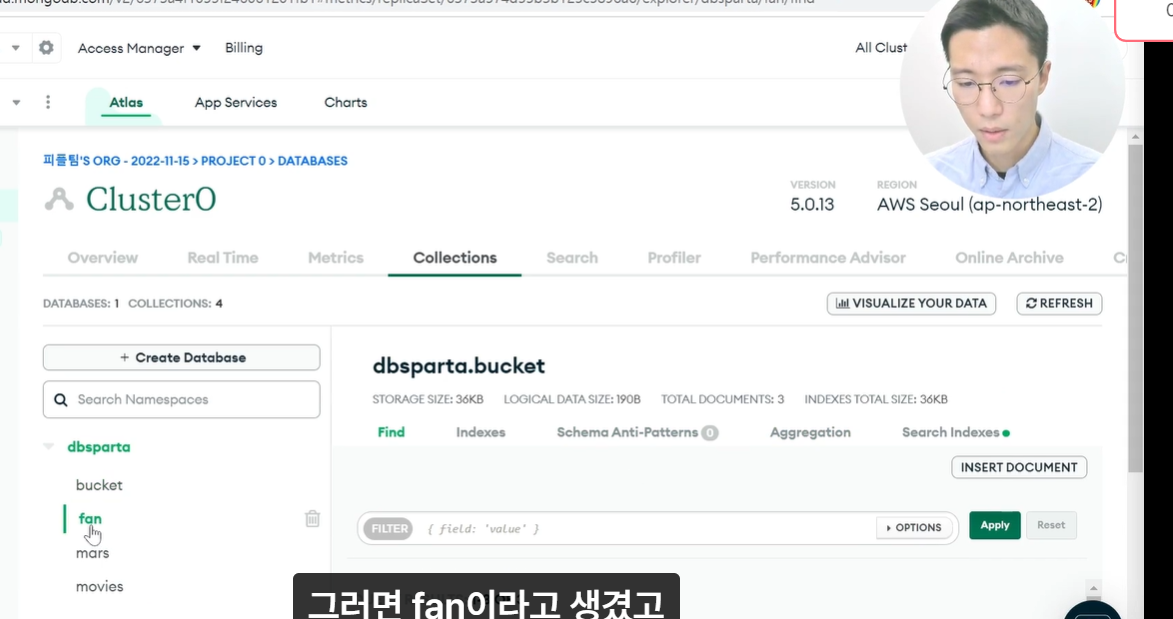This screenshot has width=1173, height=619.
Task: Click the REFRESH button
Action: coord(1059,303)
